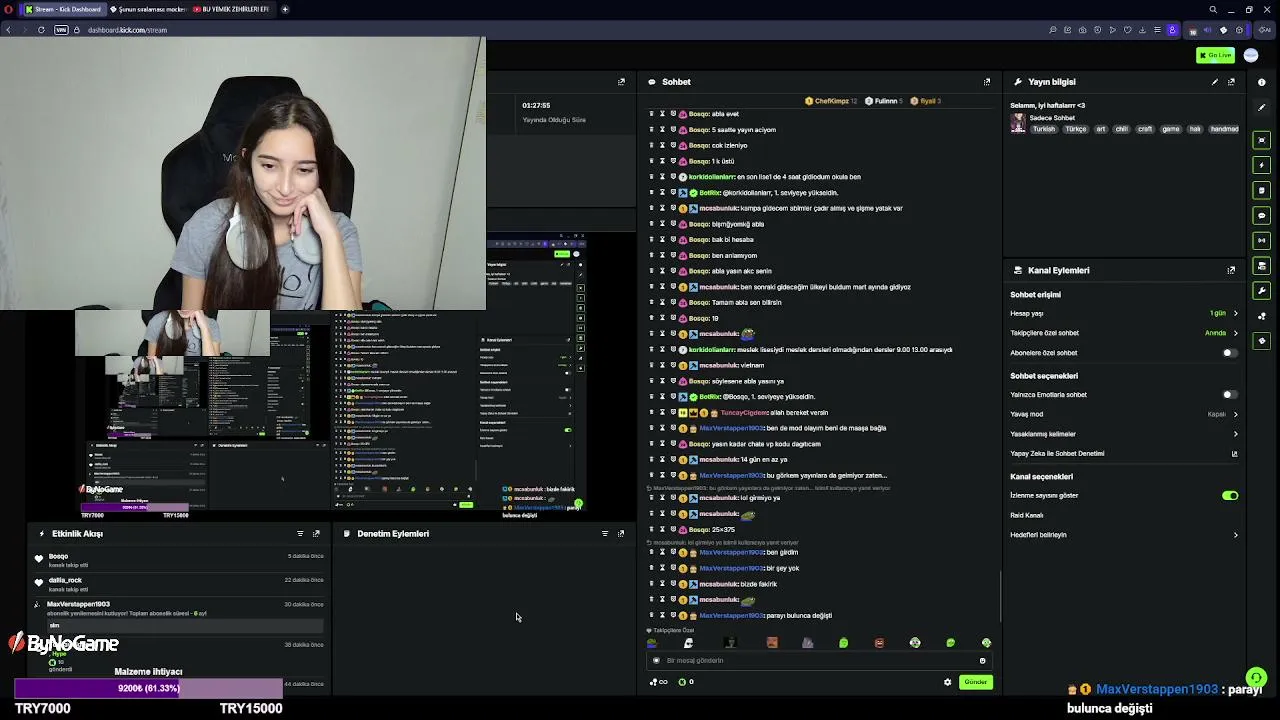Viewport: 1280px width, 720px height.
Task: Select dalila_rock follow event in activity feed
Action: pyautogui.click(x=180, y=585)
